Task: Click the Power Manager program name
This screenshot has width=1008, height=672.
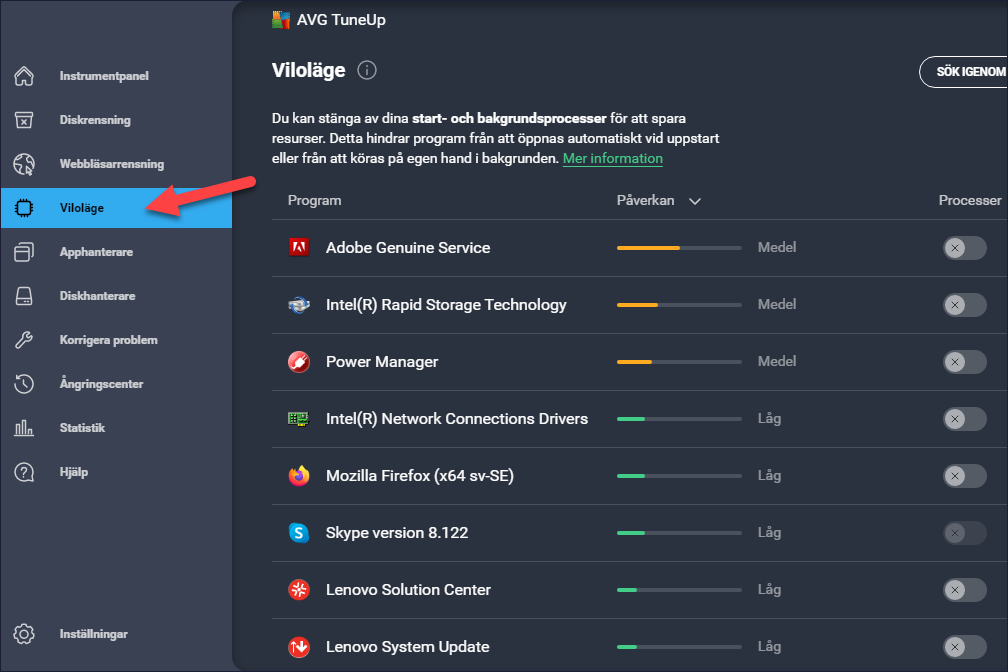Action: tap(382, 361)
